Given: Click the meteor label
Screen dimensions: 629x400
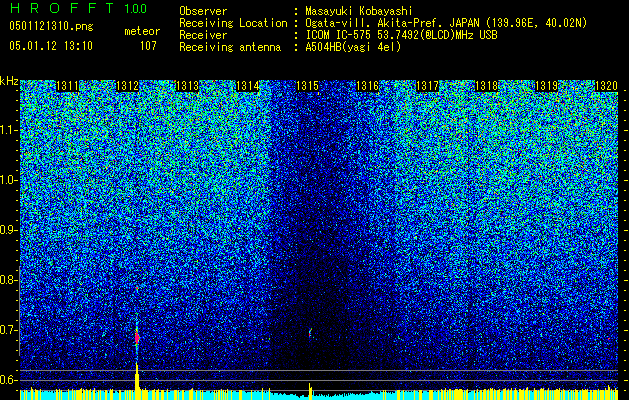Looking at the screenshot, I should coord(142,31).
